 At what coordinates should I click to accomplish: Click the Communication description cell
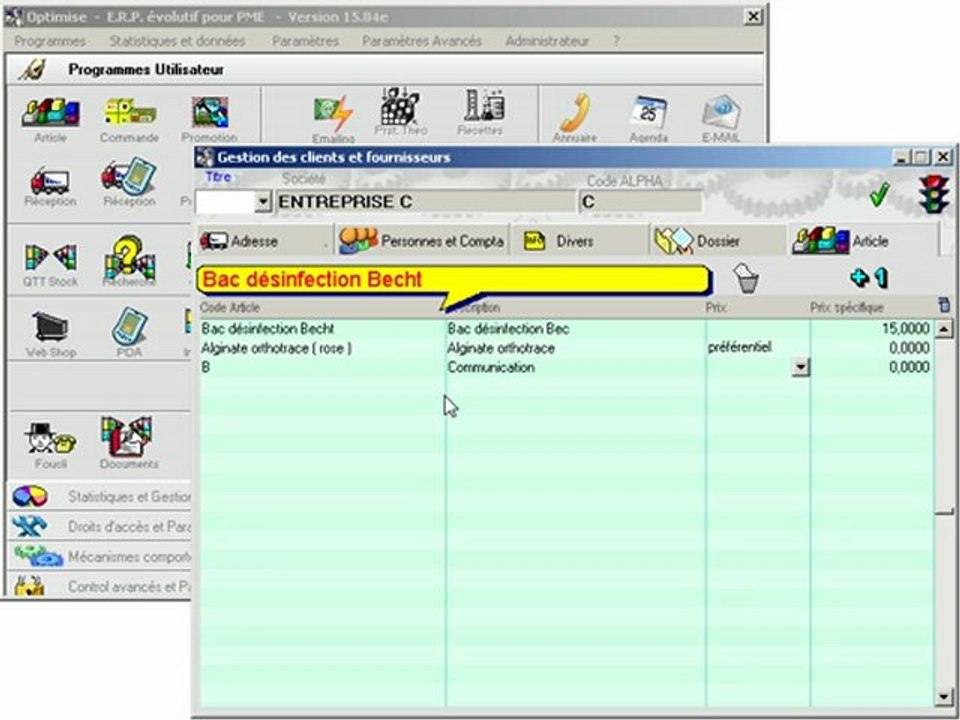pyautogui.click(x=576, y=367)
